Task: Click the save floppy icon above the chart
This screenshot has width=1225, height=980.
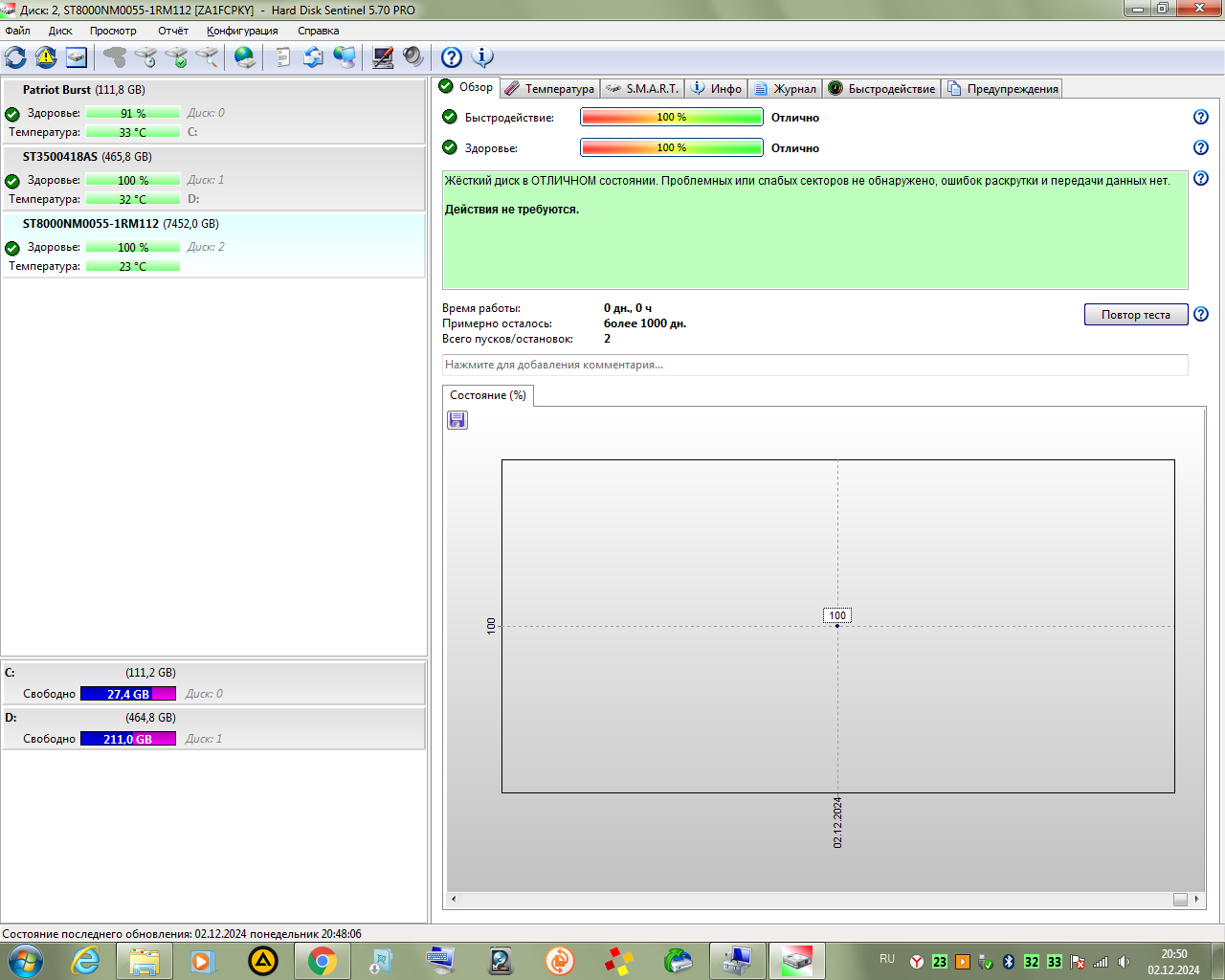Action: point(457,420)
